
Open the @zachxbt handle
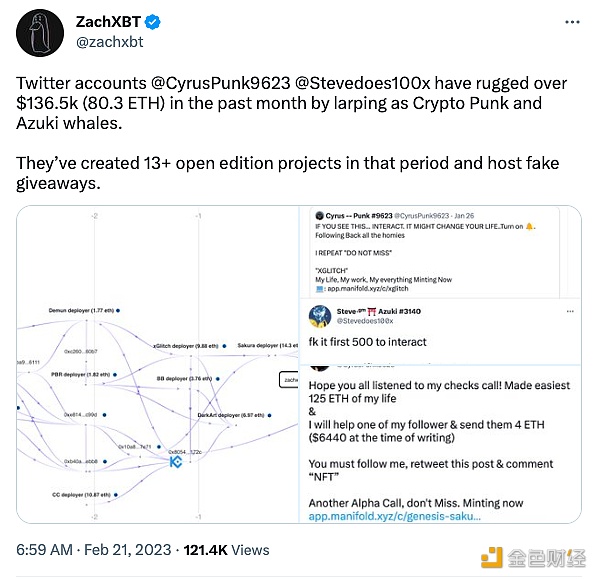(x=110, y=42)
